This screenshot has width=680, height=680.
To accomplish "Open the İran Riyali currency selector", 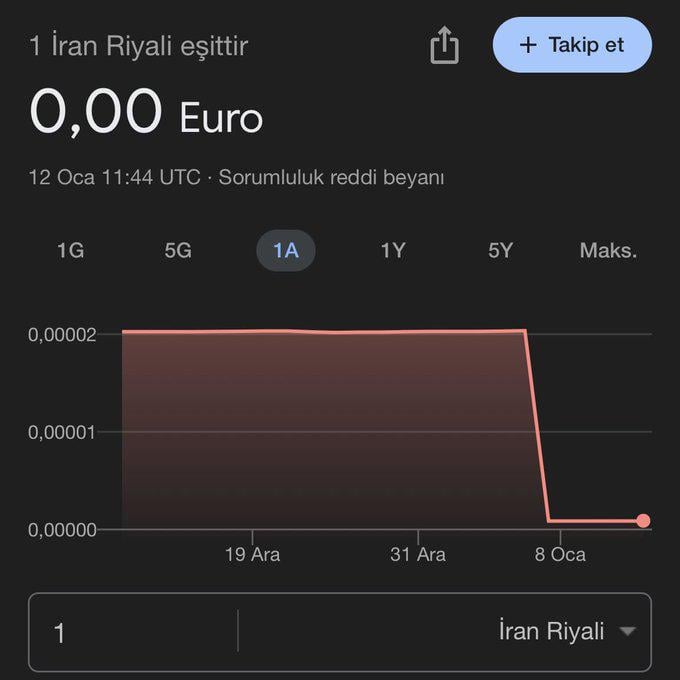I will (551, 632).
